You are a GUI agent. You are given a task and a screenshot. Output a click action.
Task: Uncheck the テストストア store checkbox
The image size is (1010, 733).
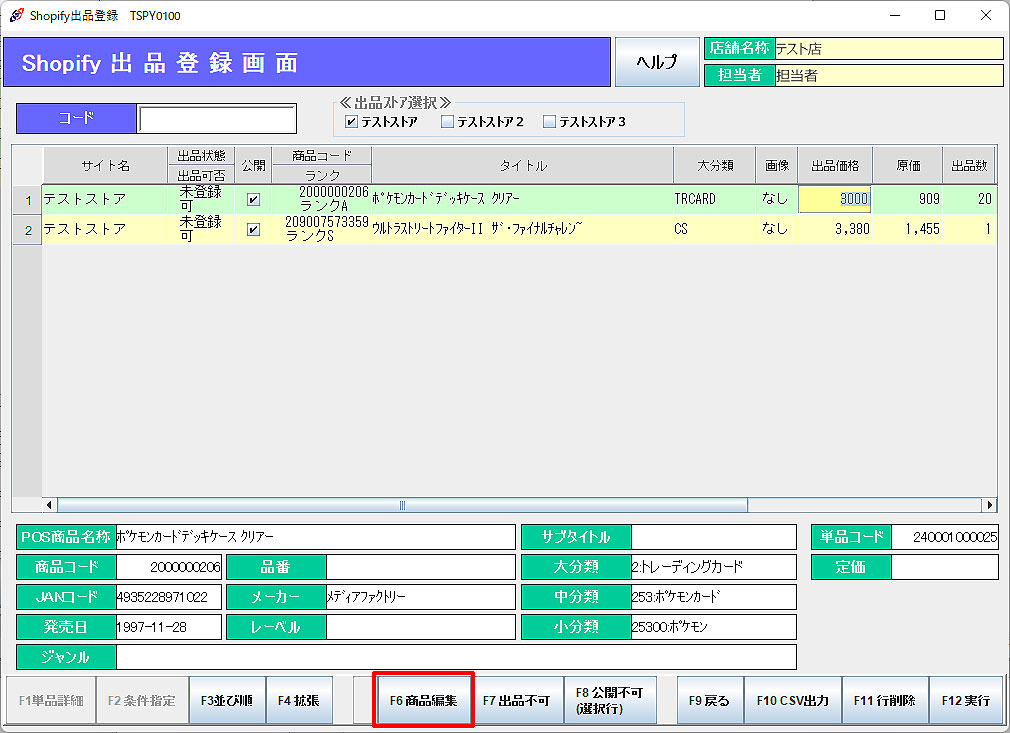(351, 122)
